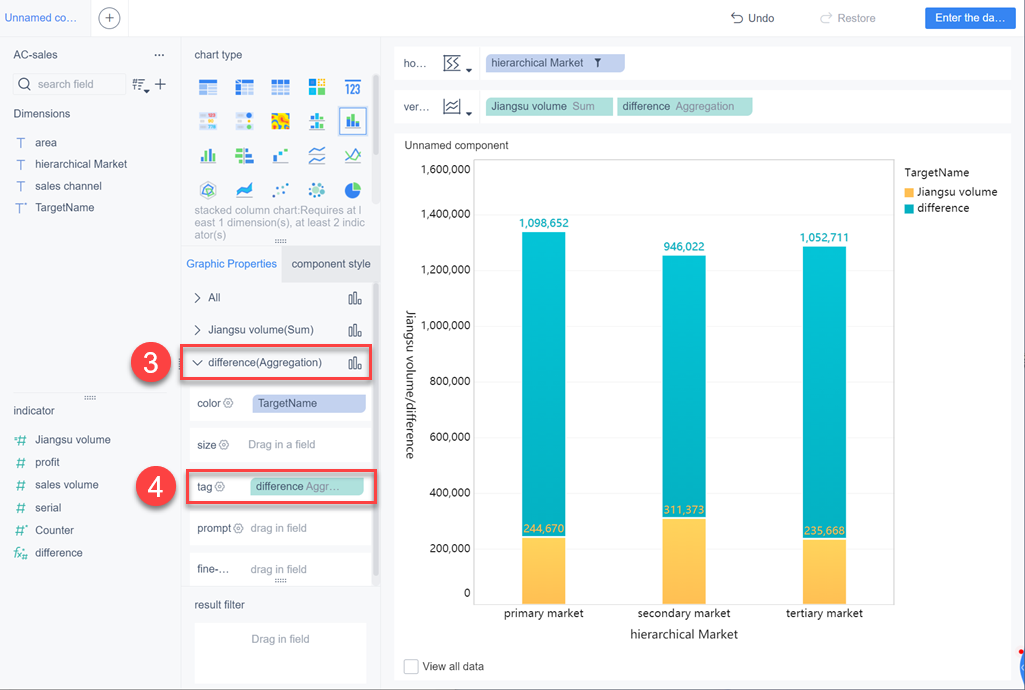Click the difference Aggr tag pill
The height and width of the screenshot is (690, 1025).
click(x=307, y=486)
